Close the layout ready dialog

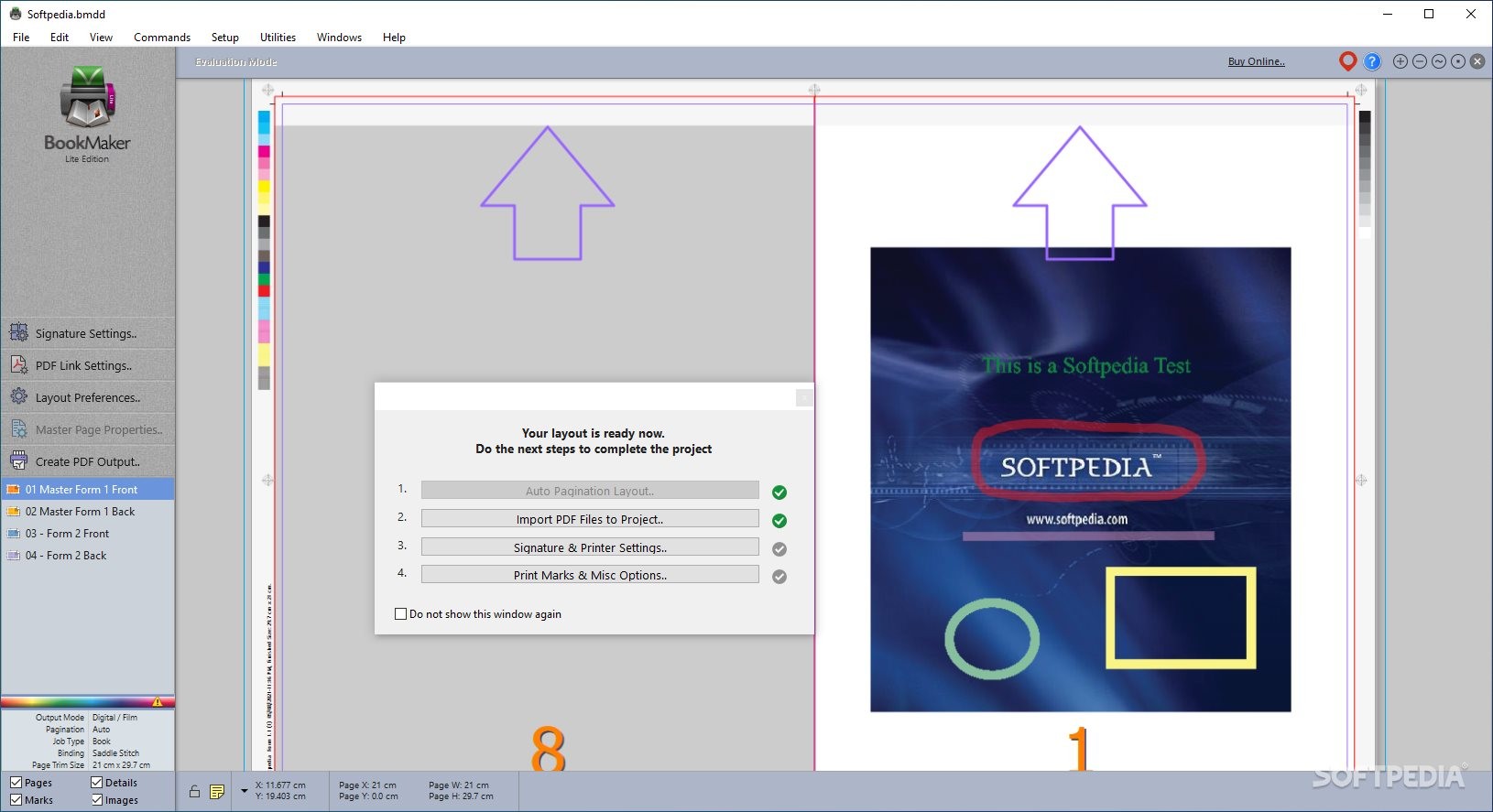click(x=804, y=397)
